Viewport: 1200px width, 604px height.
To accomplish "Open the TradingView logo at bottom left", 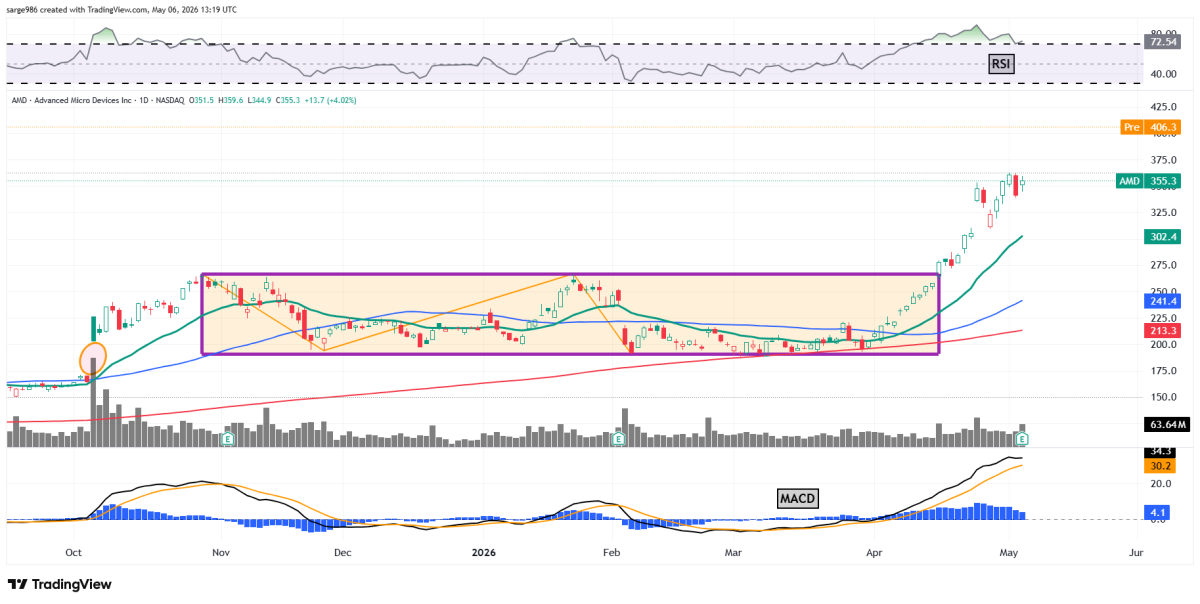I will 60,584.
